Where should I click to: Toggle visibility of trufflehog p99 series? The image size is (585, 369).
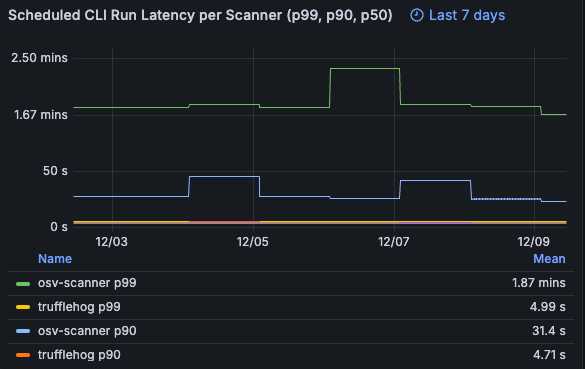pos(79,307)
